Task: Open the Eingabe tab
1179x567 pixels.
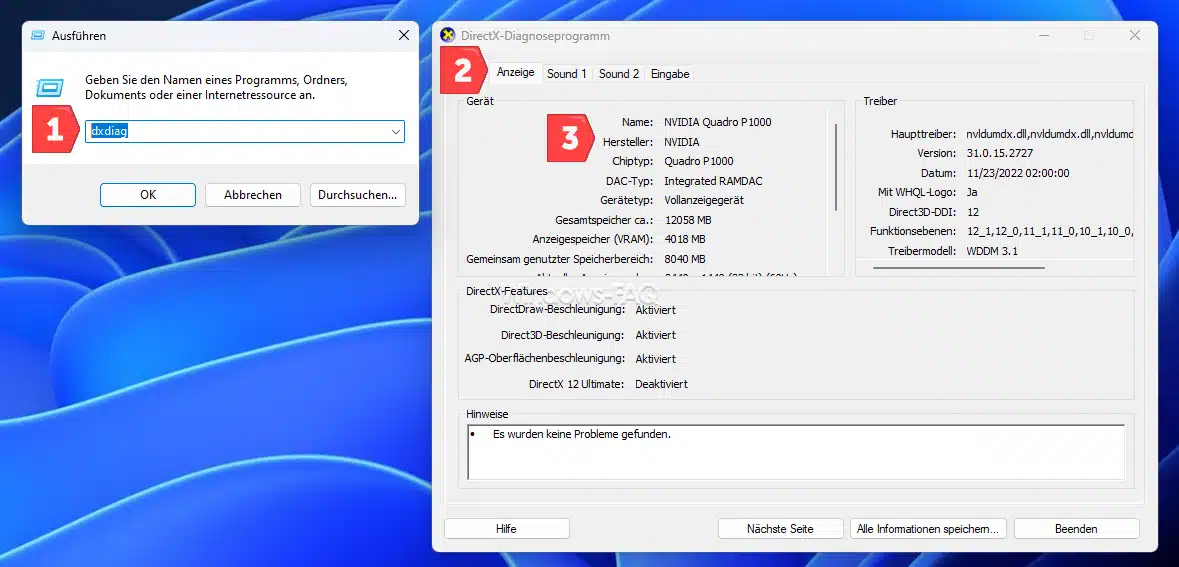Action: point(670,73)
